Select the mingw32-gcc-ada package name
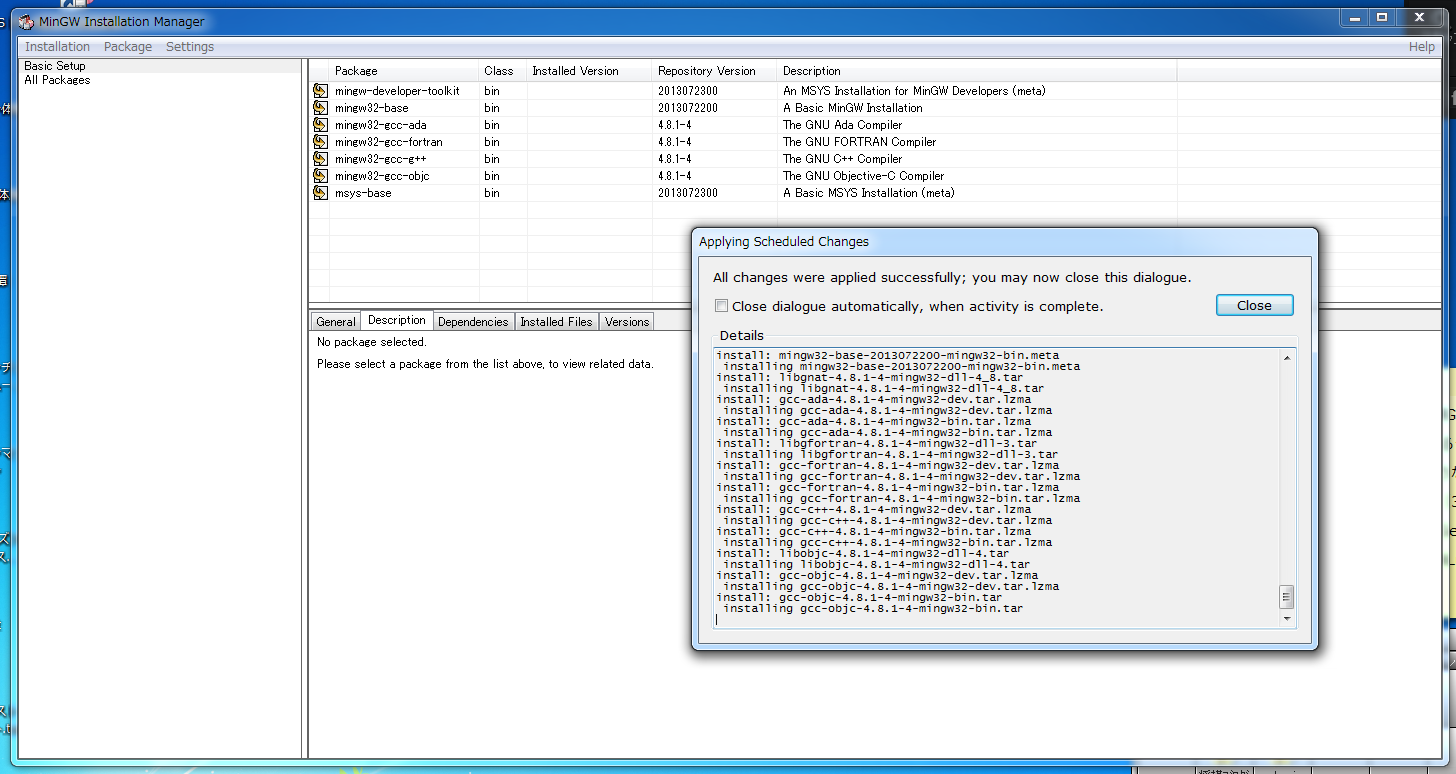Image resolution: width=1456 pixels, height=774 pixels. [x=380, y=125]
